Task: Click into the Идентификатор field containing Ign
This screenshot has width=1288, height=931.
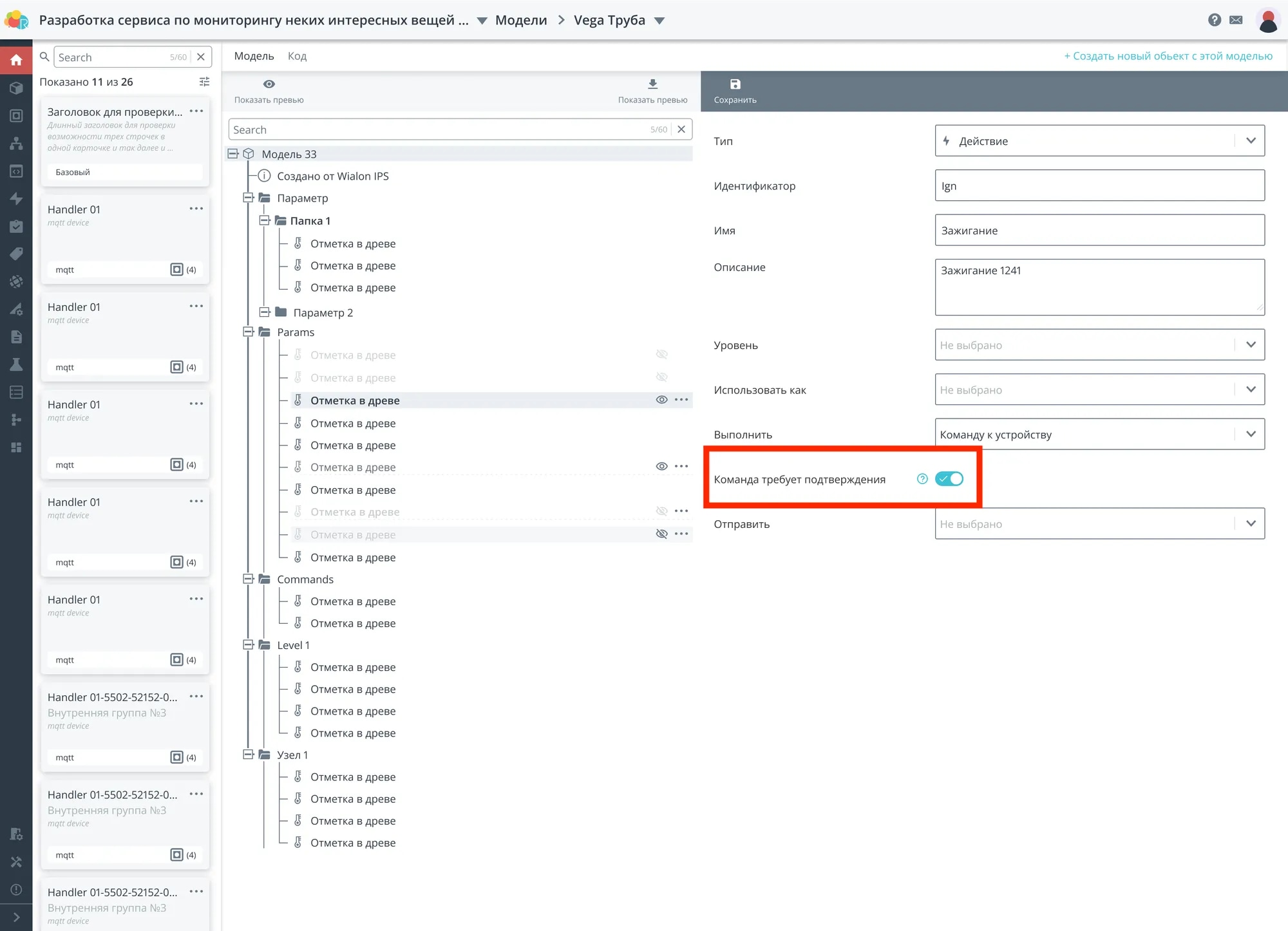Action: (x=1099, y=186)
